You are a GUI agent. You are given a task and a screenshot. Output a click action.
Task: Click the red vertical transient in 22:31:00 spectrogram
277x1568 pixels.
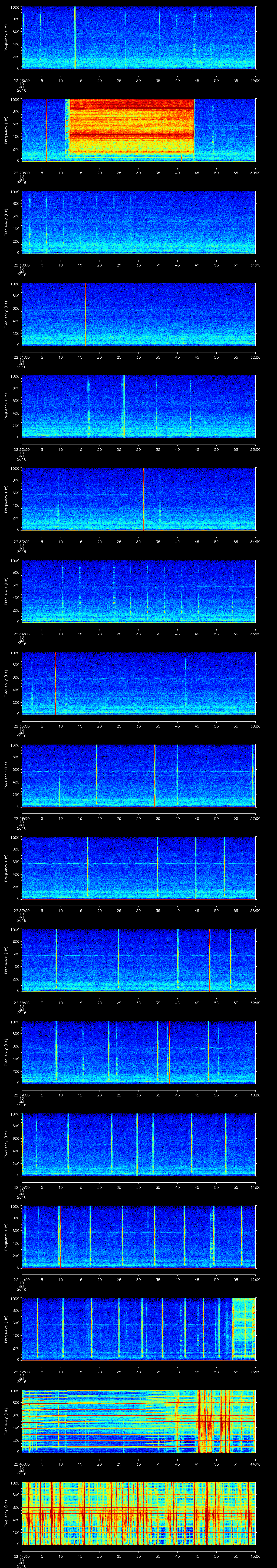[86, 315]
